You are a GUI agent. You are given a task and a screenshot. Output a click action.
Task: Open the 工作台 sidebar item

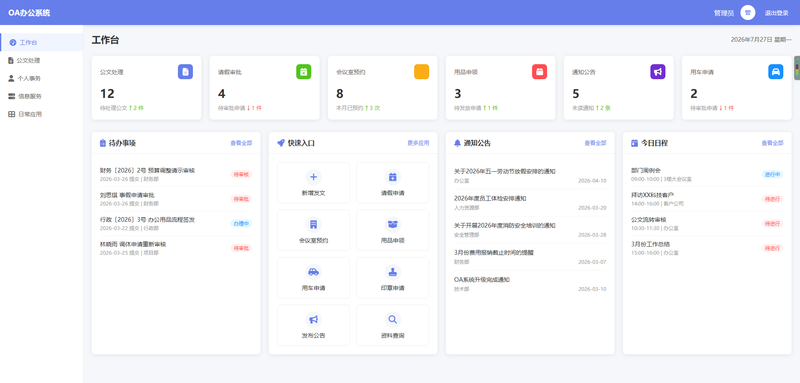click(41, 42)
